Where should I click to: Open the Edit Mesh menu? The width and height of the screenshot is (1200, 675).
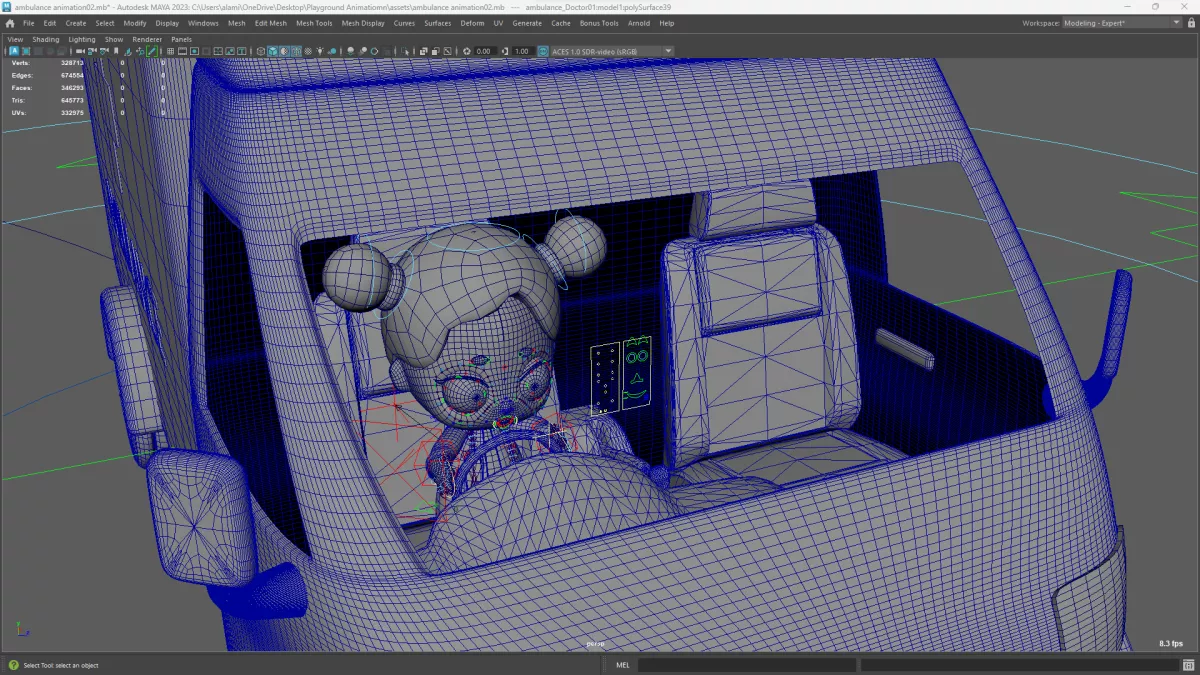270,23
